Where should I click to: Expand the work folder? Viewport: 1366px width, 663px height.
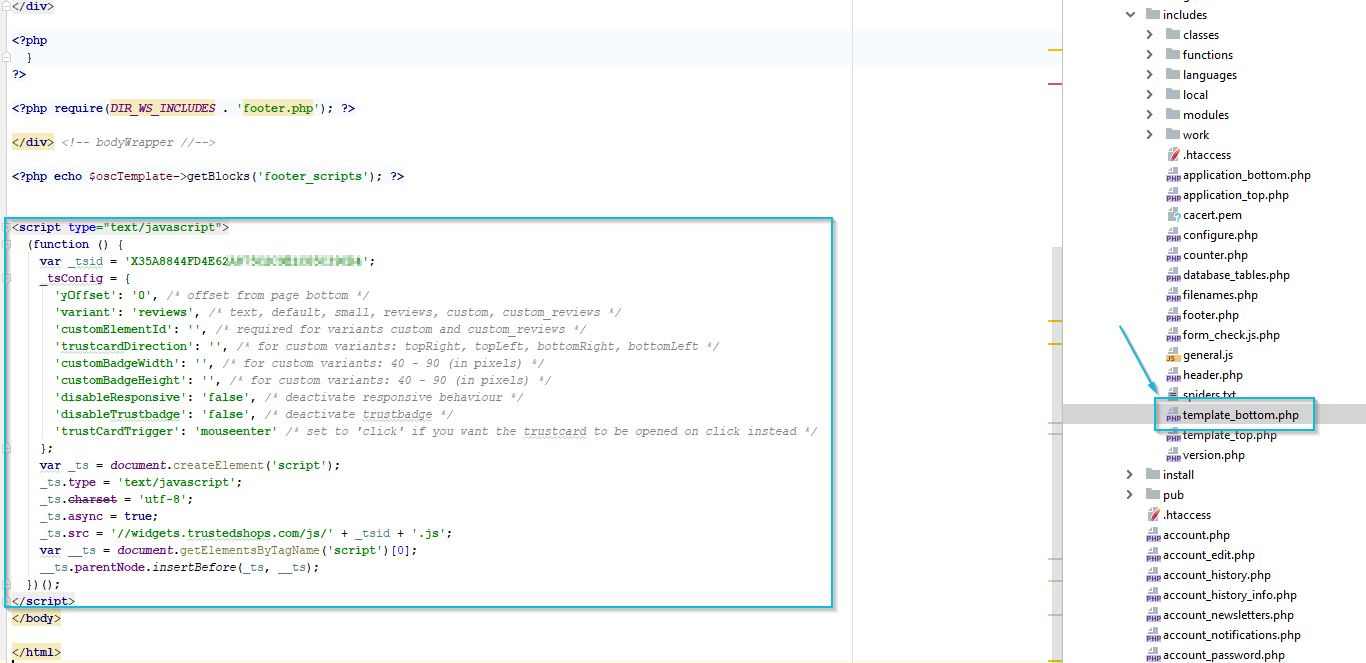[x=1150, y=135]
